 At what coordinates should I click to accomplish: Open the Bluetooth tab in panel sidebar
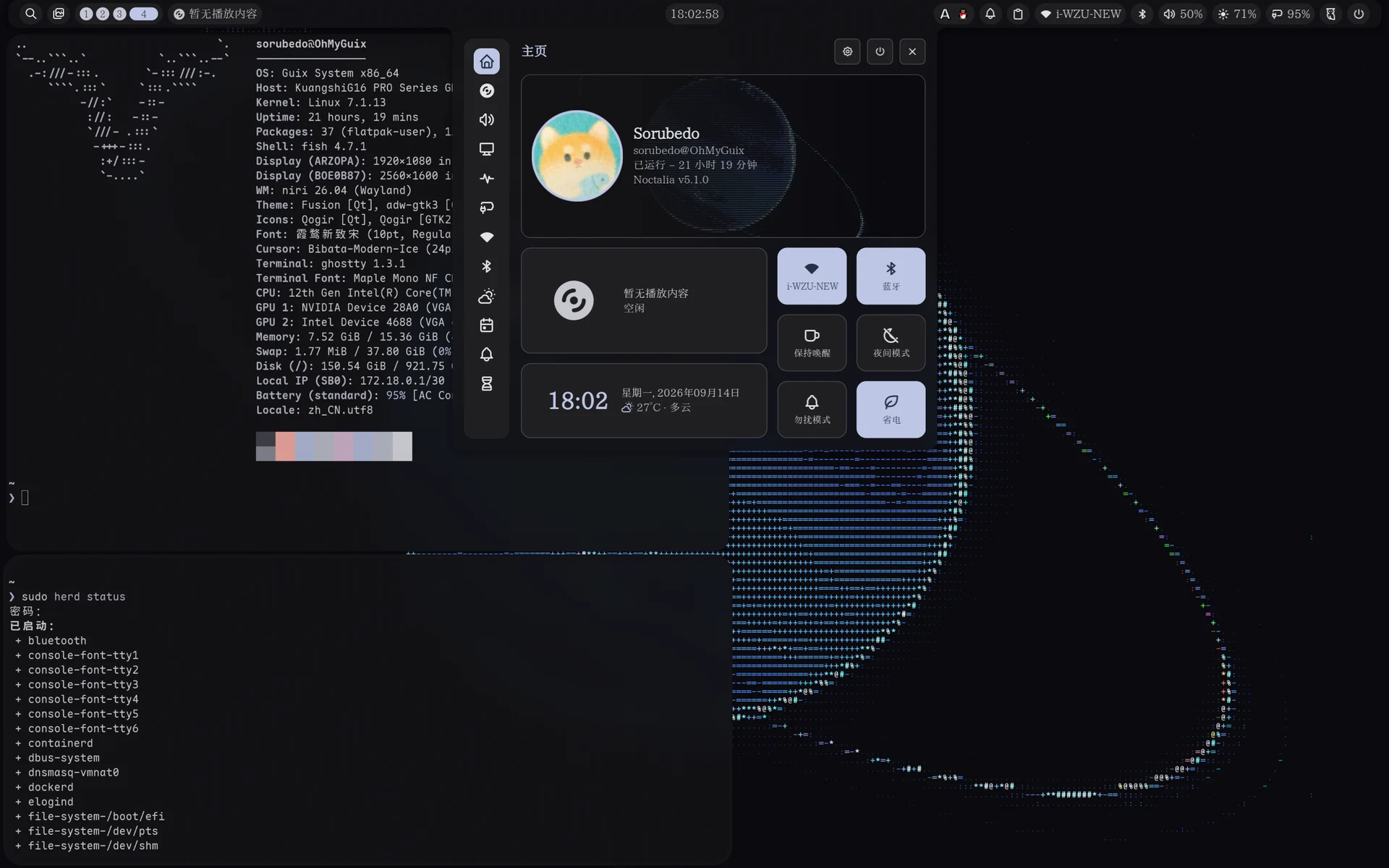point(486,266)
